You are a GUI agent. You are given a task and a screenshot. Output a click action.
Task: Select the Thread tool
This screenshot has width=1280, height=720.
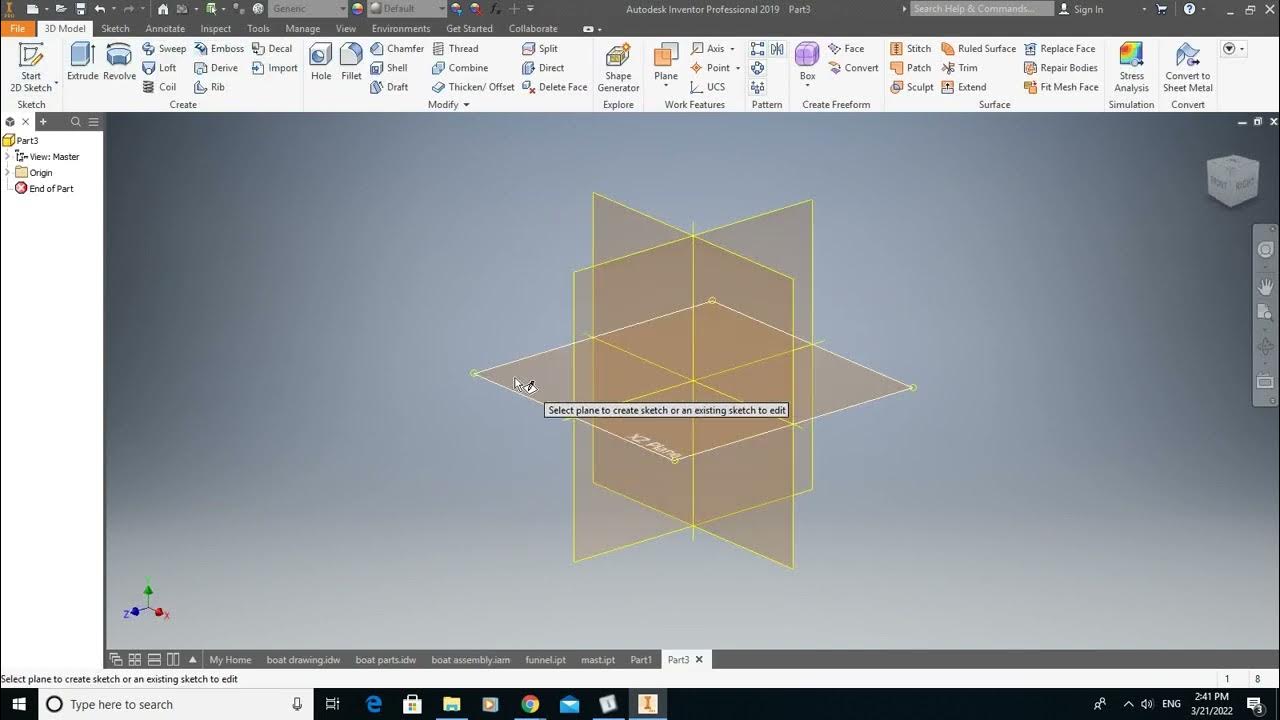tap(455, 48)
